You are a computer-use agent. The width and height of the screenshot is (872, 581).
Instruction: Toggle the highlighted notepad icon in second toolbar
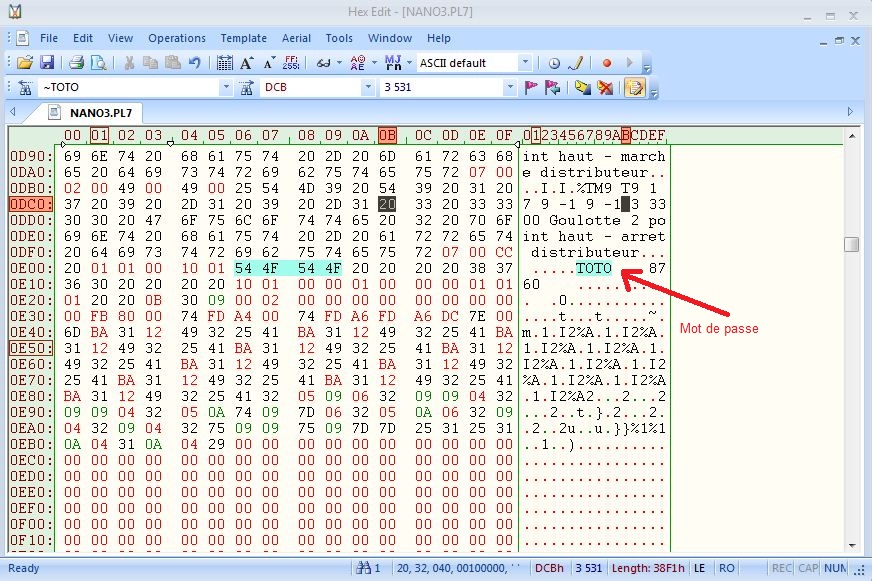pyautogui.click(x=633, y=88)
